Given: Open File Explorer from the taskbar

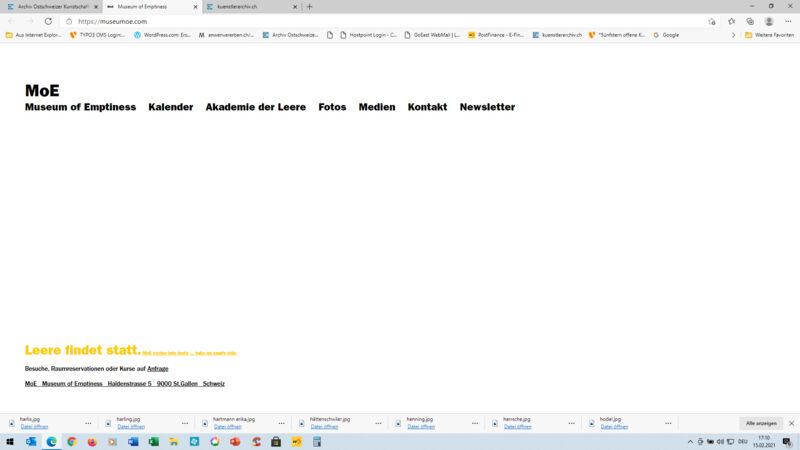Looking at the screenshot, I should click(x=174, y=442).
